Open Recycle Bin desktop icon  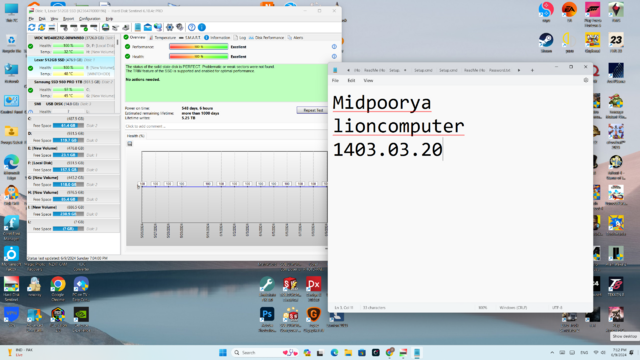pyautogui.click(x=11, y=44)
